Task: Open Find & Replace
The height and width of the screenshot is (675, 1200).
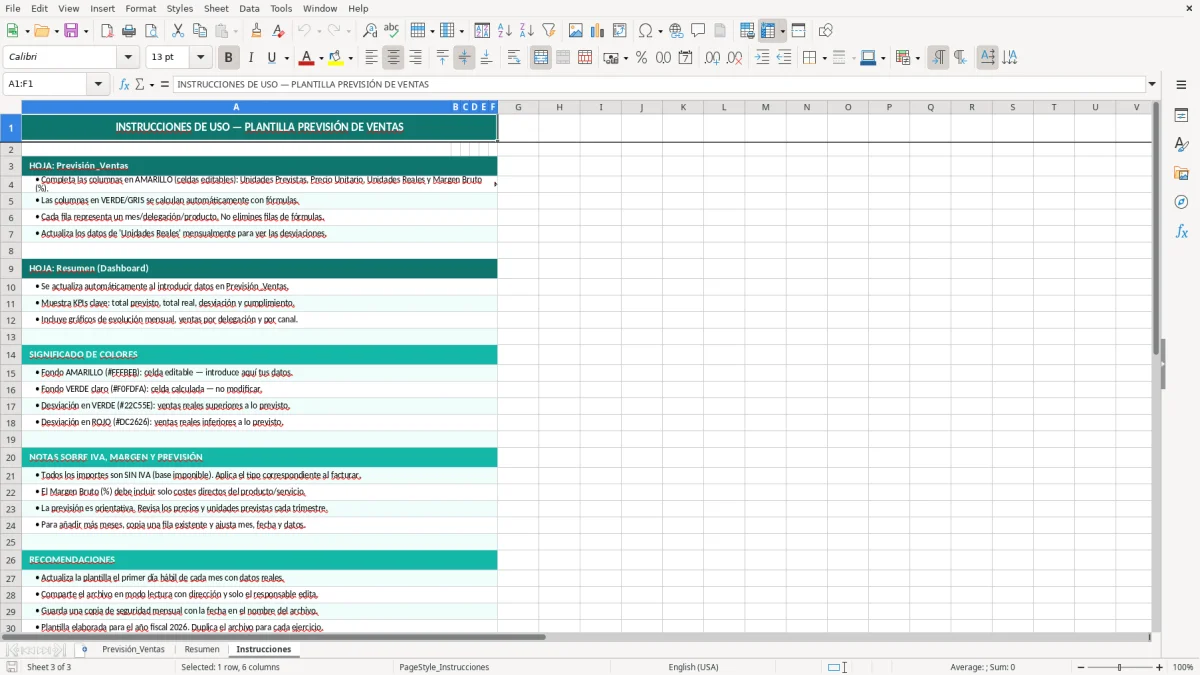Action: [370, 31]
